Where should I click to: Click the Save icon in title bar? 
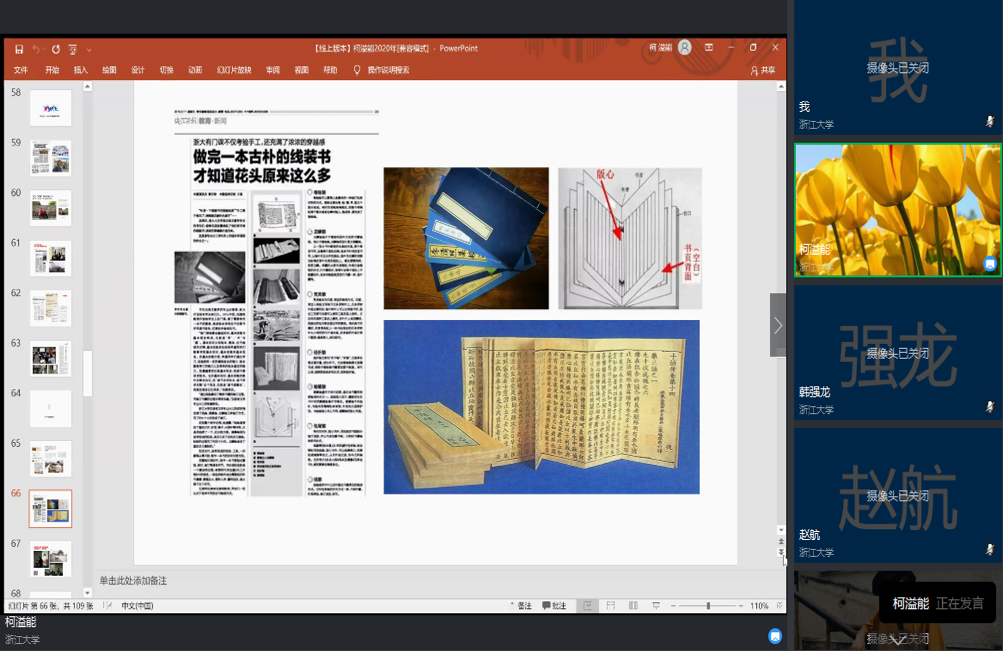coord(18,48)
